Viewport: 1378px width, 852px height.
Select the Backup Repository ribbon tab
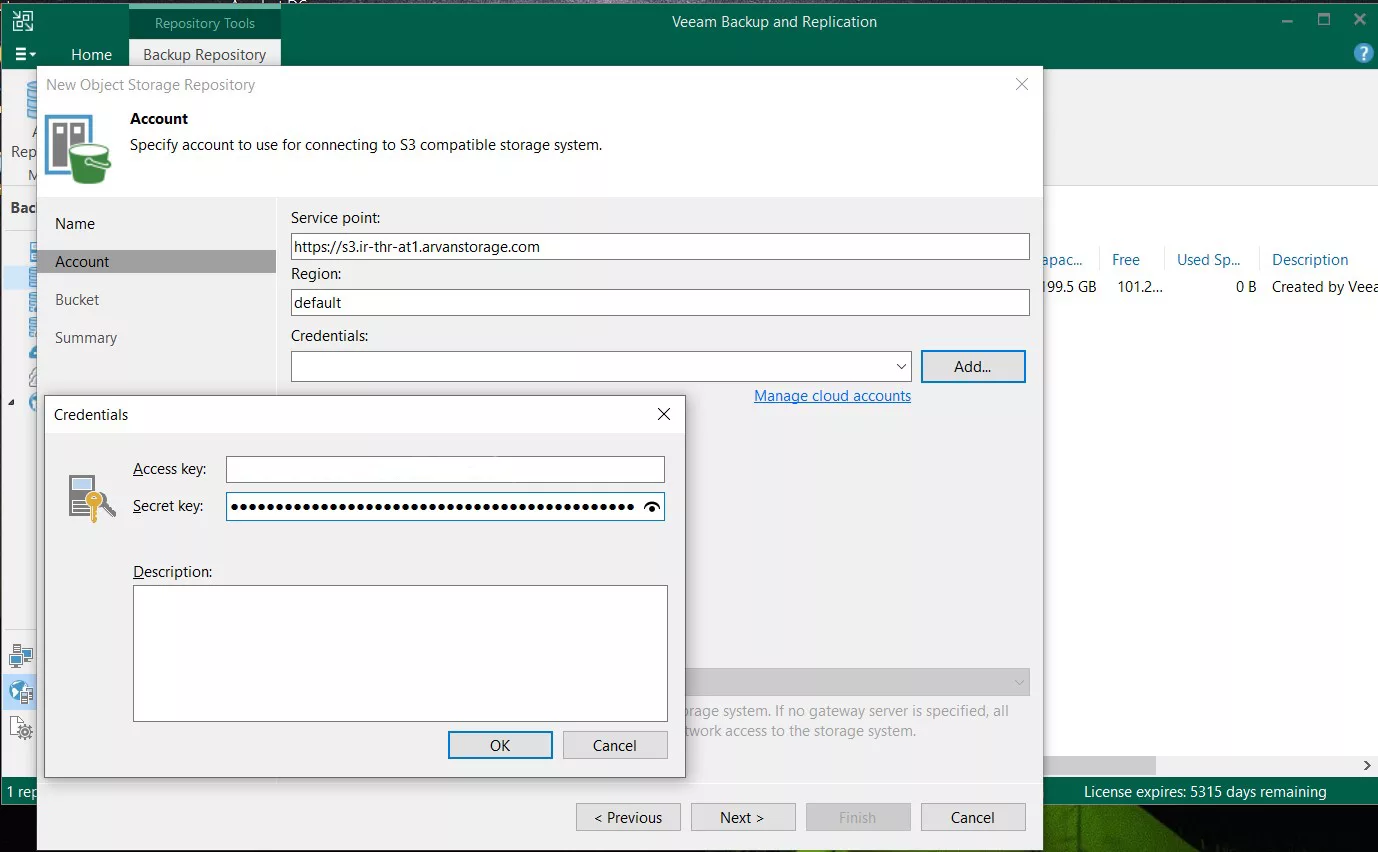[204, 55]
